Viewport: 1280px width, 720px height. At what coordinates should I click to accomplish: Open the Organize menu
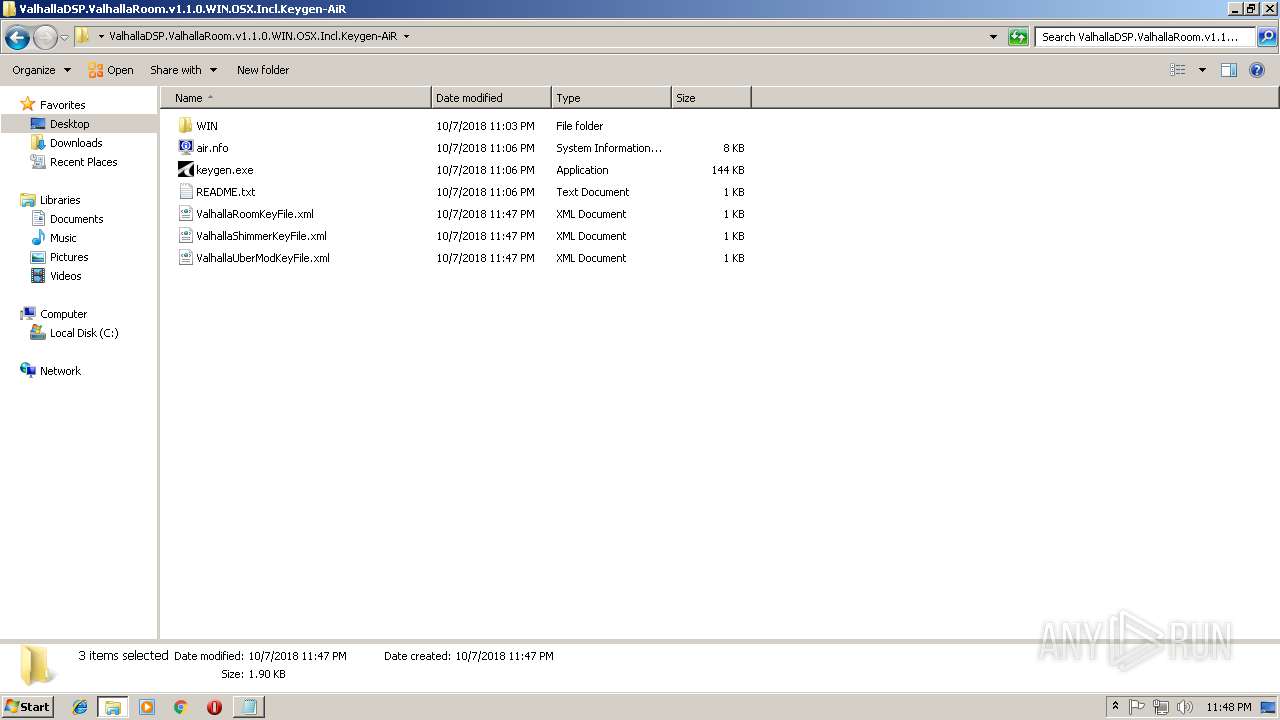pyautogui.click(x=41, y=70)
